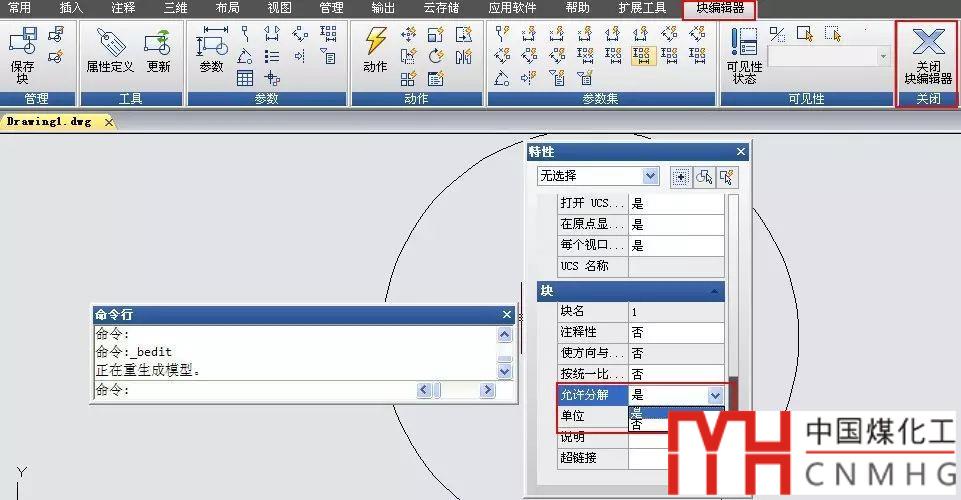Viewport: 961px width, 500px height.
Task: Open the 可见性状态 visibility states icon
Action: pos(743,55)
